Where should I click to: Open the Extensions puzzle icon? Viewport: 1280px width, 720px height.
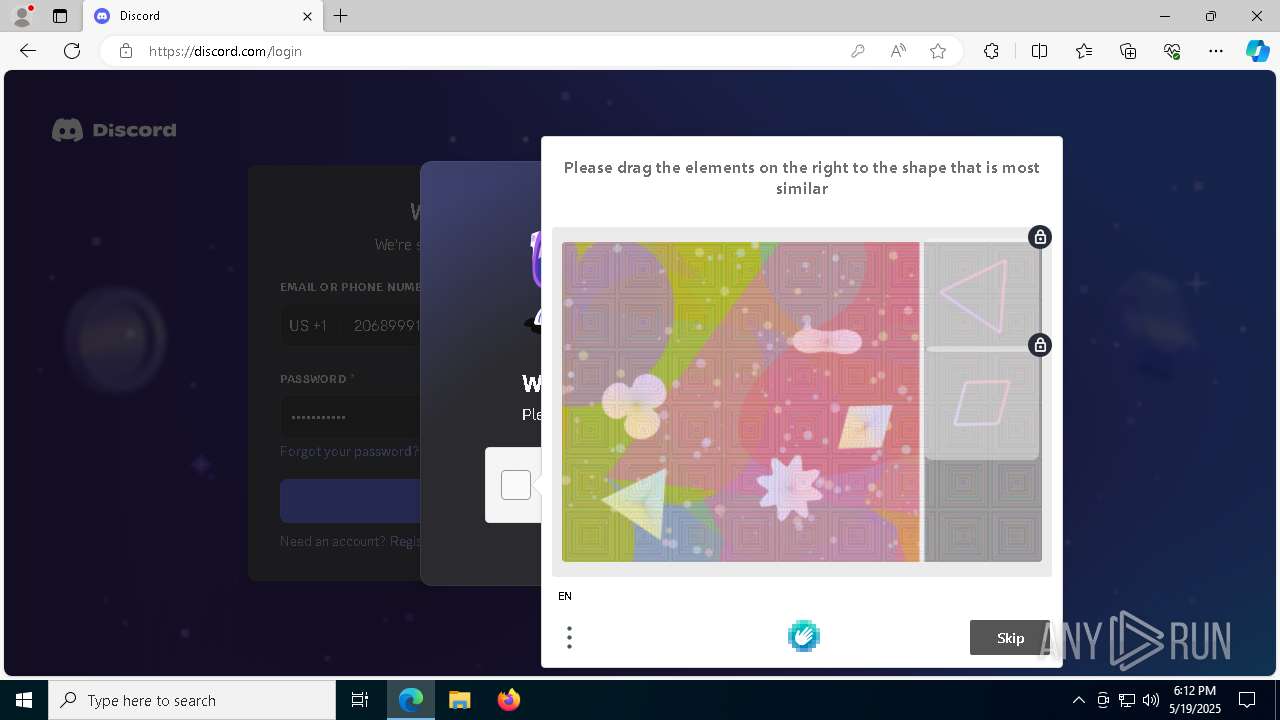(x=991, y=51)
